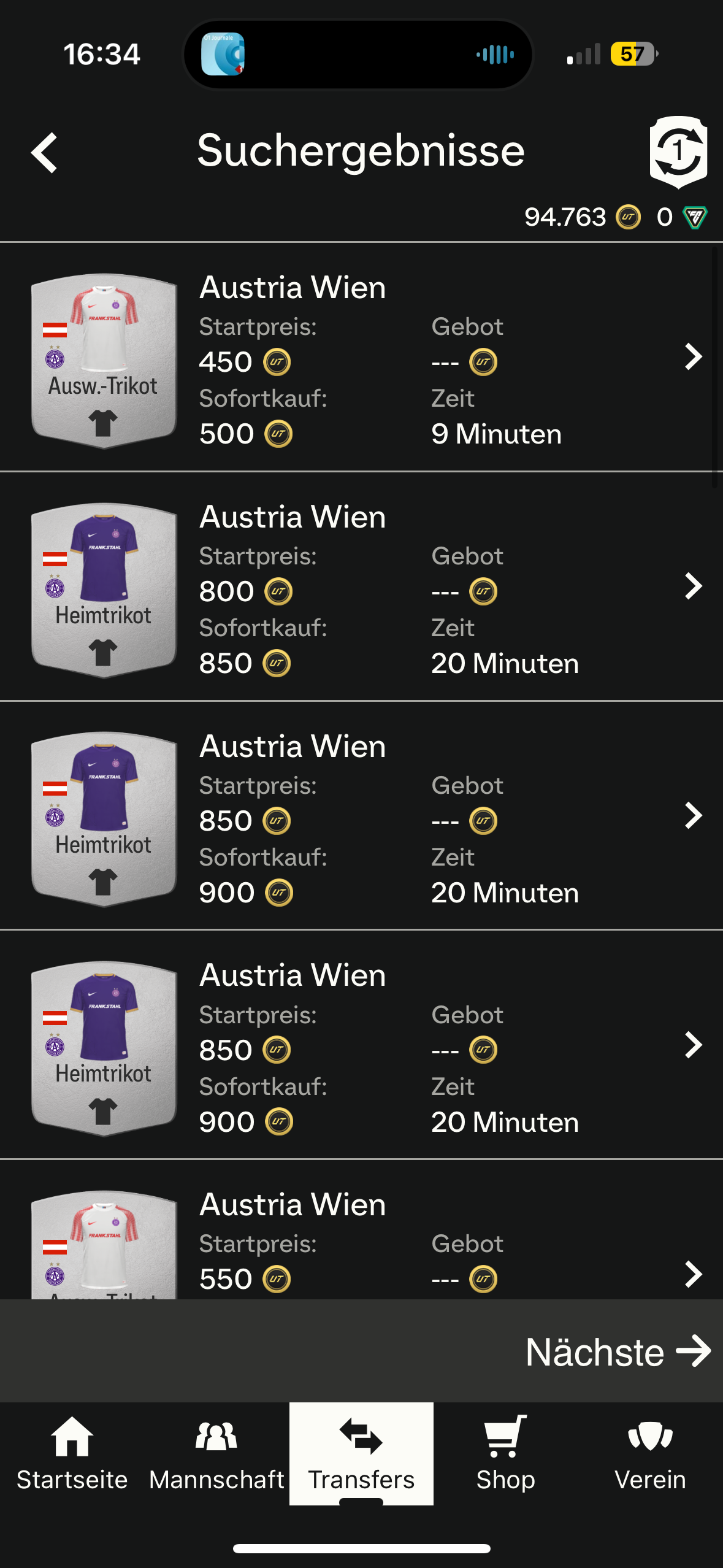This screenshot has width=723, height=1568.
Task: Tap the back arrow icon
Action: pos(45,153)
